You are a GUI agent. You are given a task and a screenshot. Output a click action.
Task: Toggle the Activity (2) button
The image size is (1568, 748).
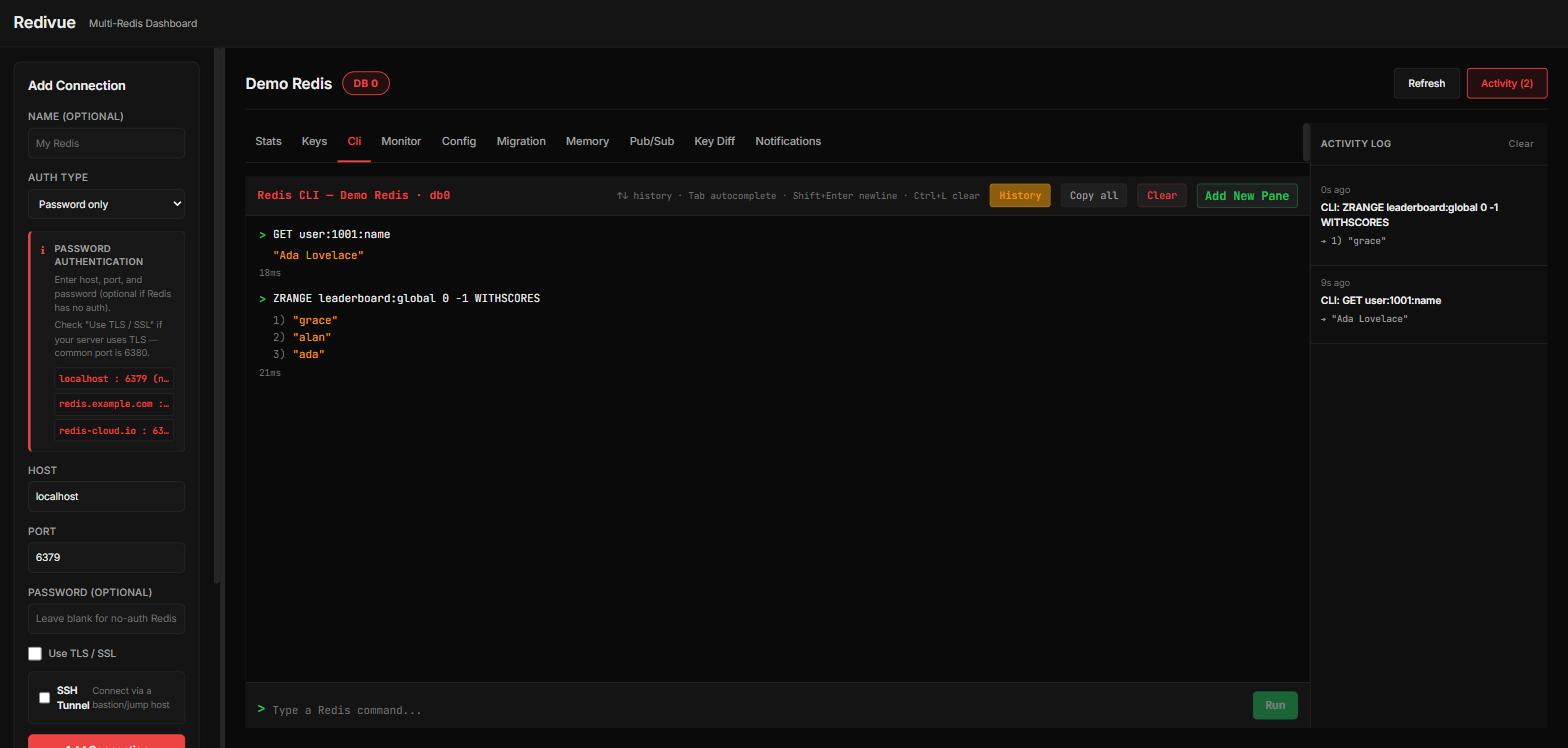(x=1506, y=83)
